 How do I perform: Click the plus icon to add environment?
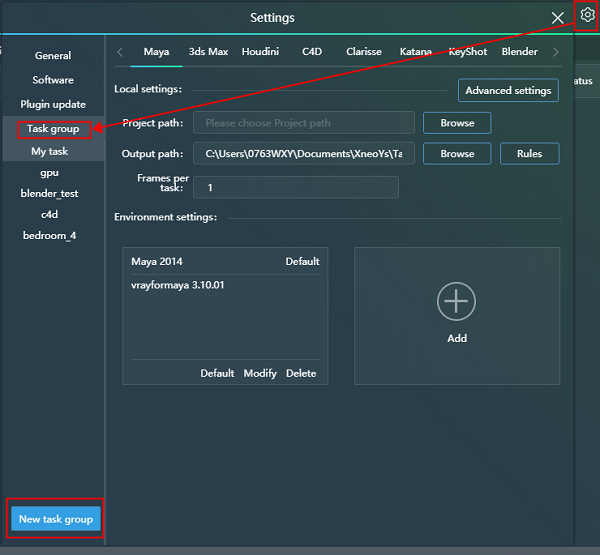click(x=457, y=301)
